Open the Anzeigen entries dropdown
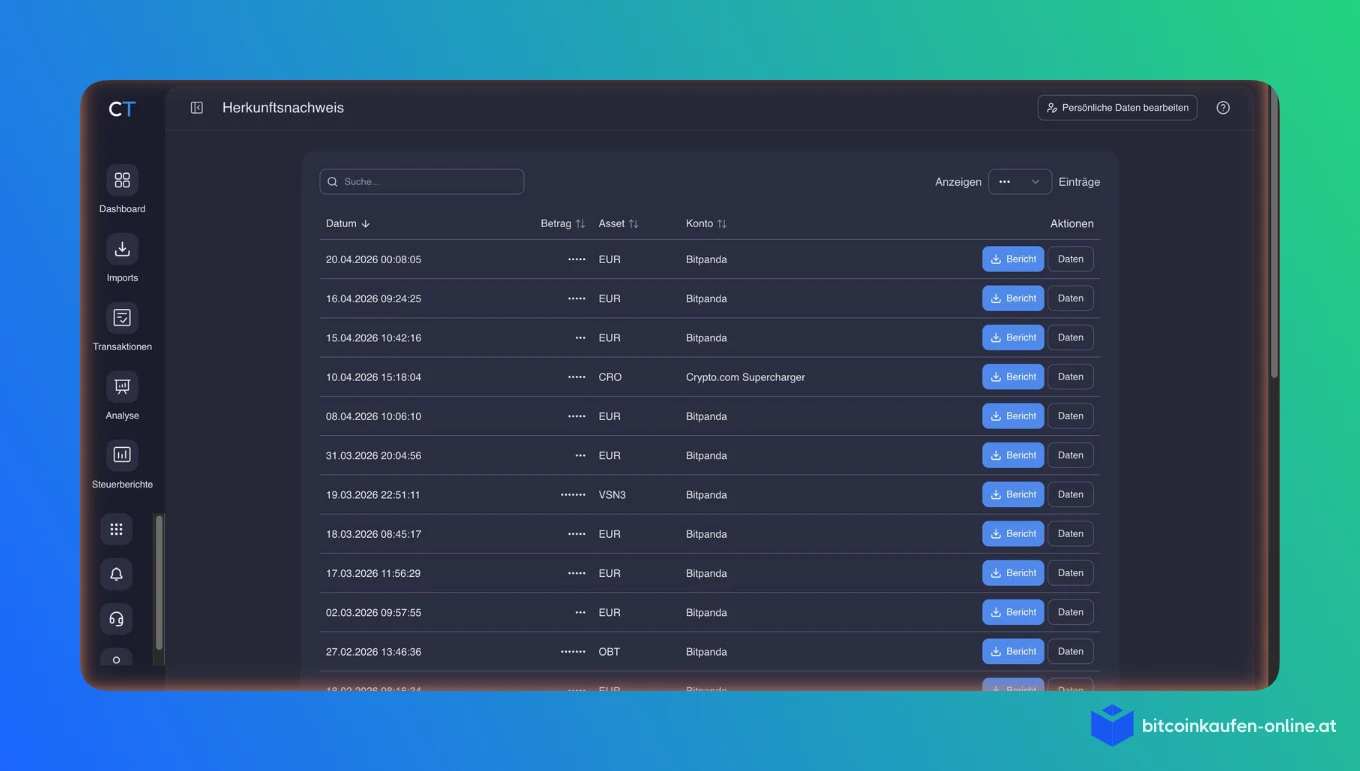Image resolution: width=1360 pixels, height=771 pixels. (1020, 182)
